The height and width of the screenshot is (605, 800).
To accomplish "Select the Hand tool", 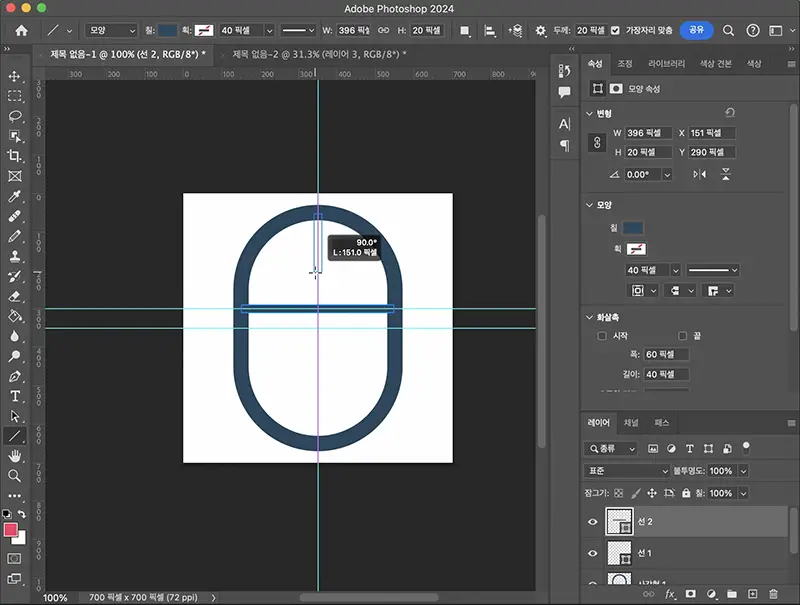I will point(14,456).
